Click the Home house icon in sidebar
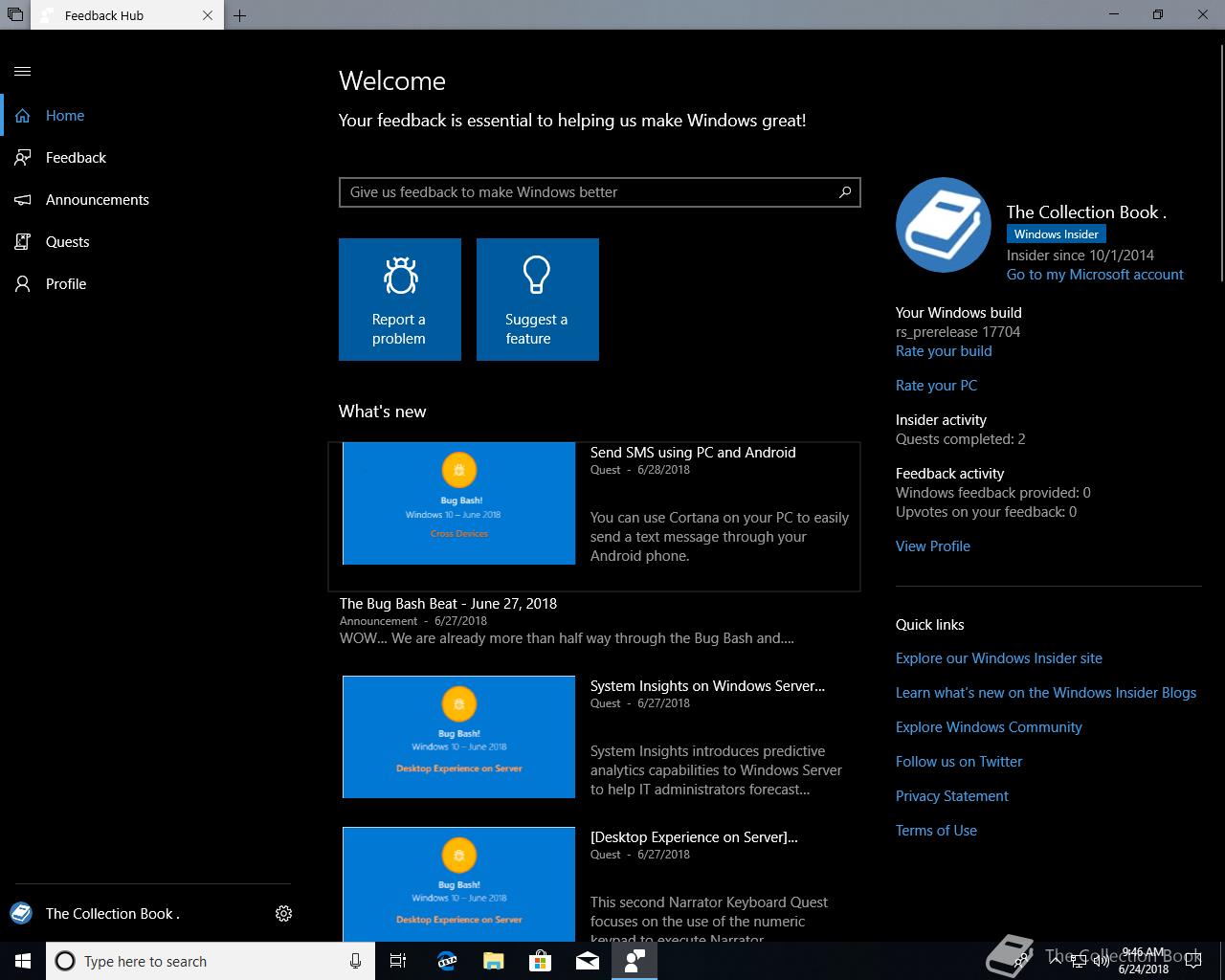1225x980 pixels. 23,116
